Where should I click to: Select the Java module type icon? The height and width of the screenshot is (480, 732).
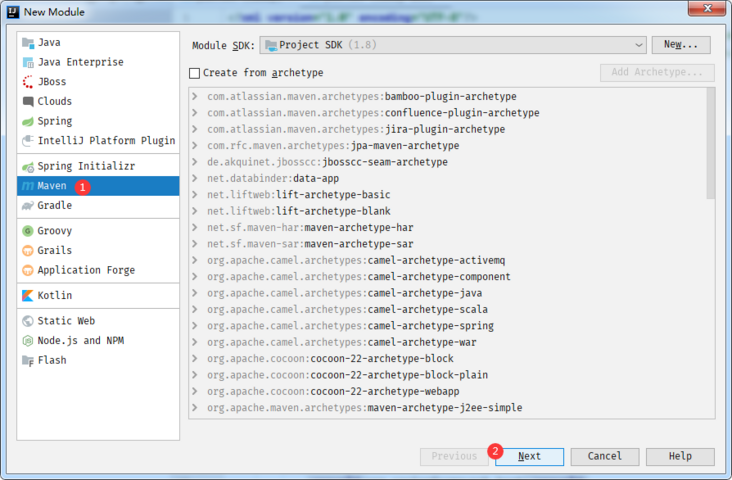(28, 43)
